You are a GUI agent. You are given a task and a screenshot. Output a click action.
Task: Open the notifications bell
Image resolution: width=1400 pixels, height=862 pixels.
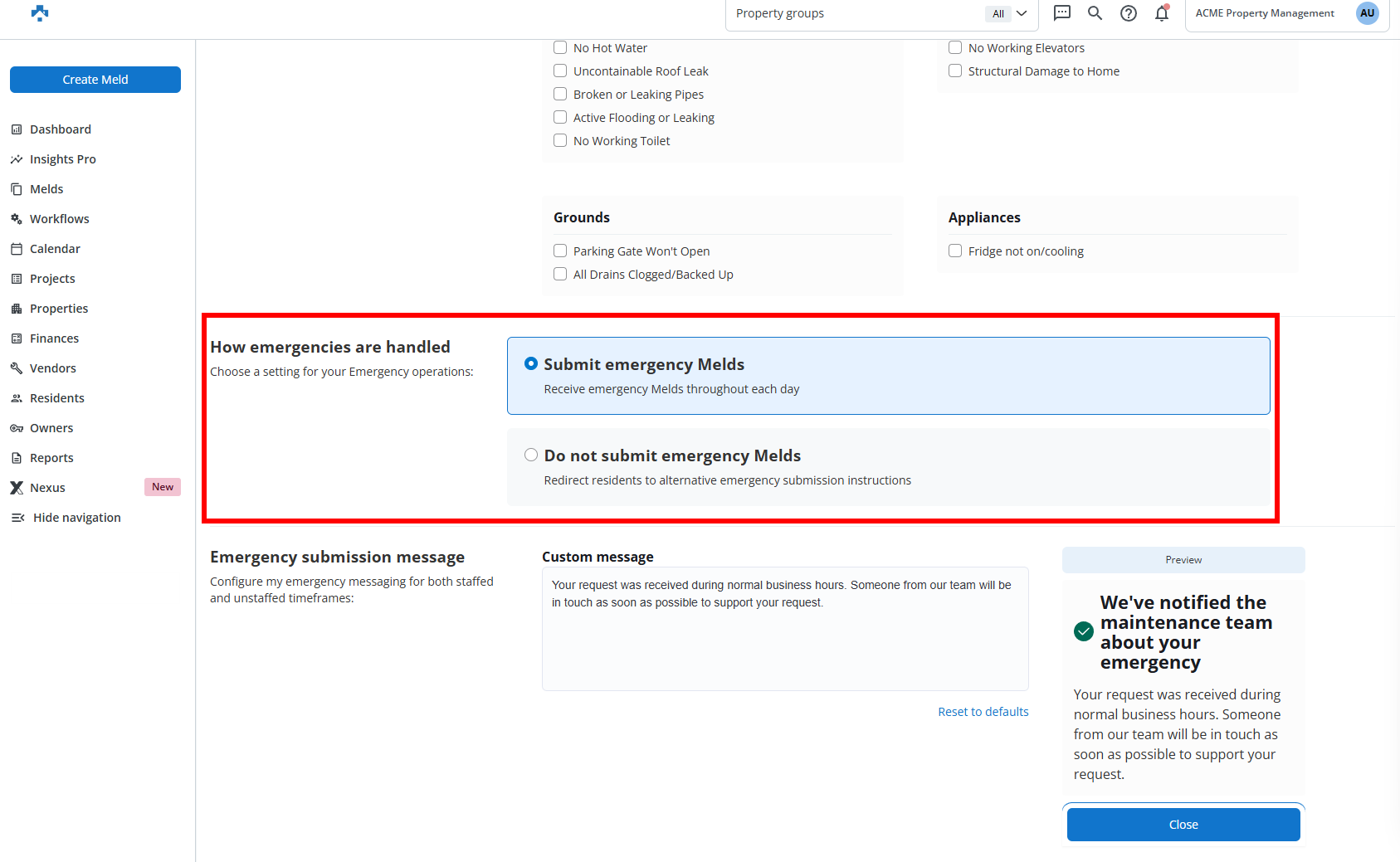(1162, 13)
